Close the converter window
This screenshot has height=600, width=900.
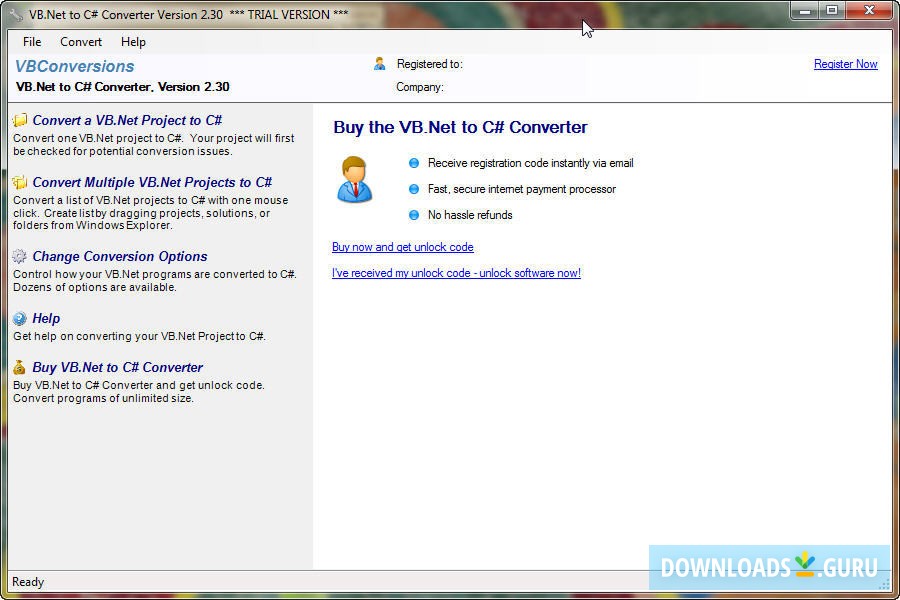(x=869, y=10)
